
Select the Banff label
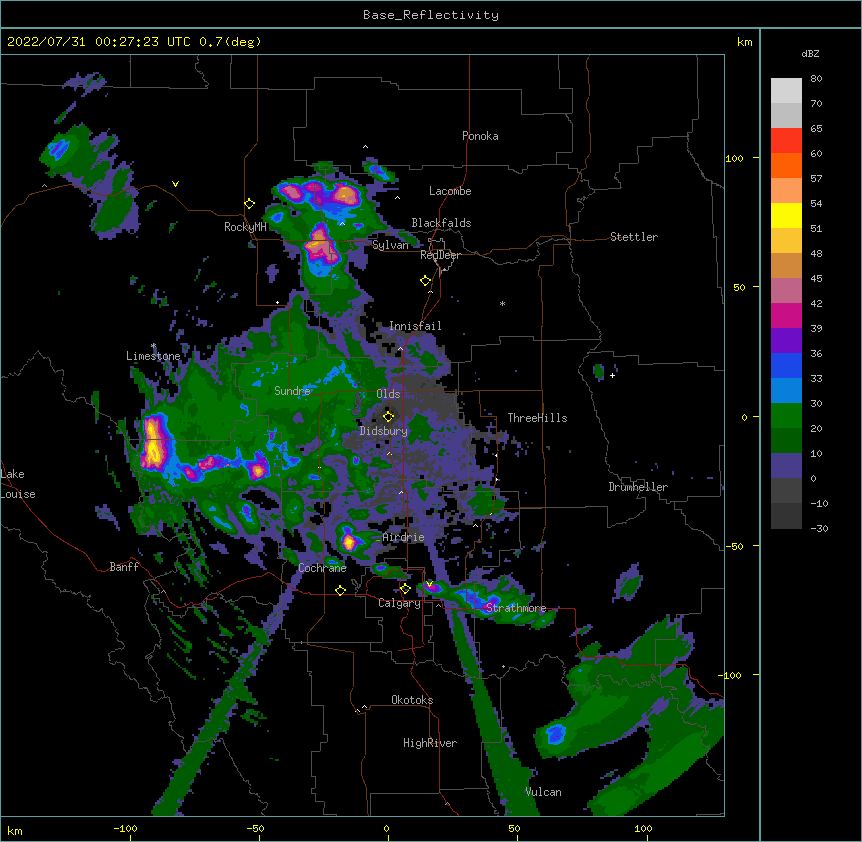click(124, 567)
